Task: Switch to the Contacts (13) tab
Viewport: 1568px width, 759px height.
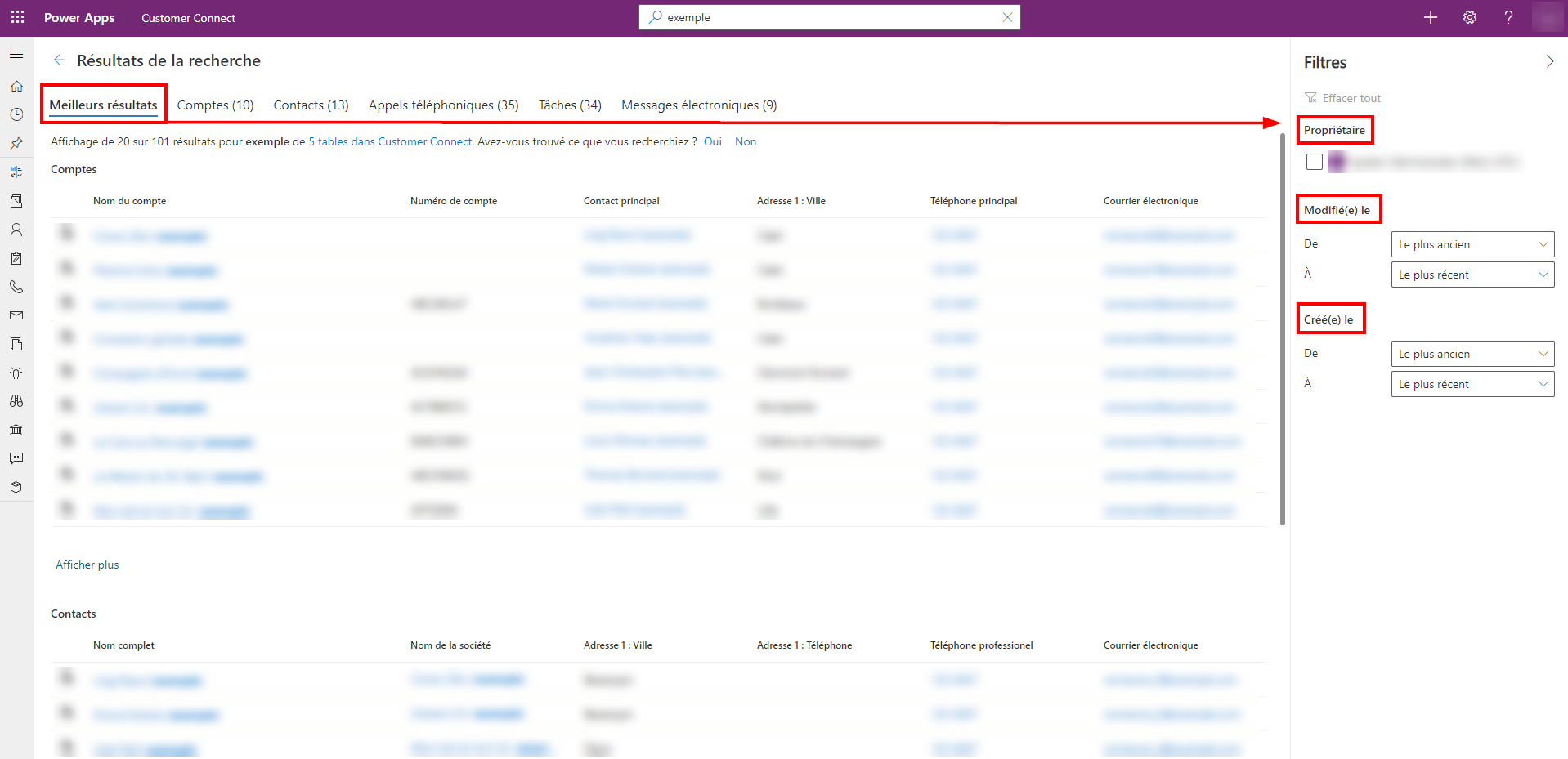Action: [x=311, y=105]
